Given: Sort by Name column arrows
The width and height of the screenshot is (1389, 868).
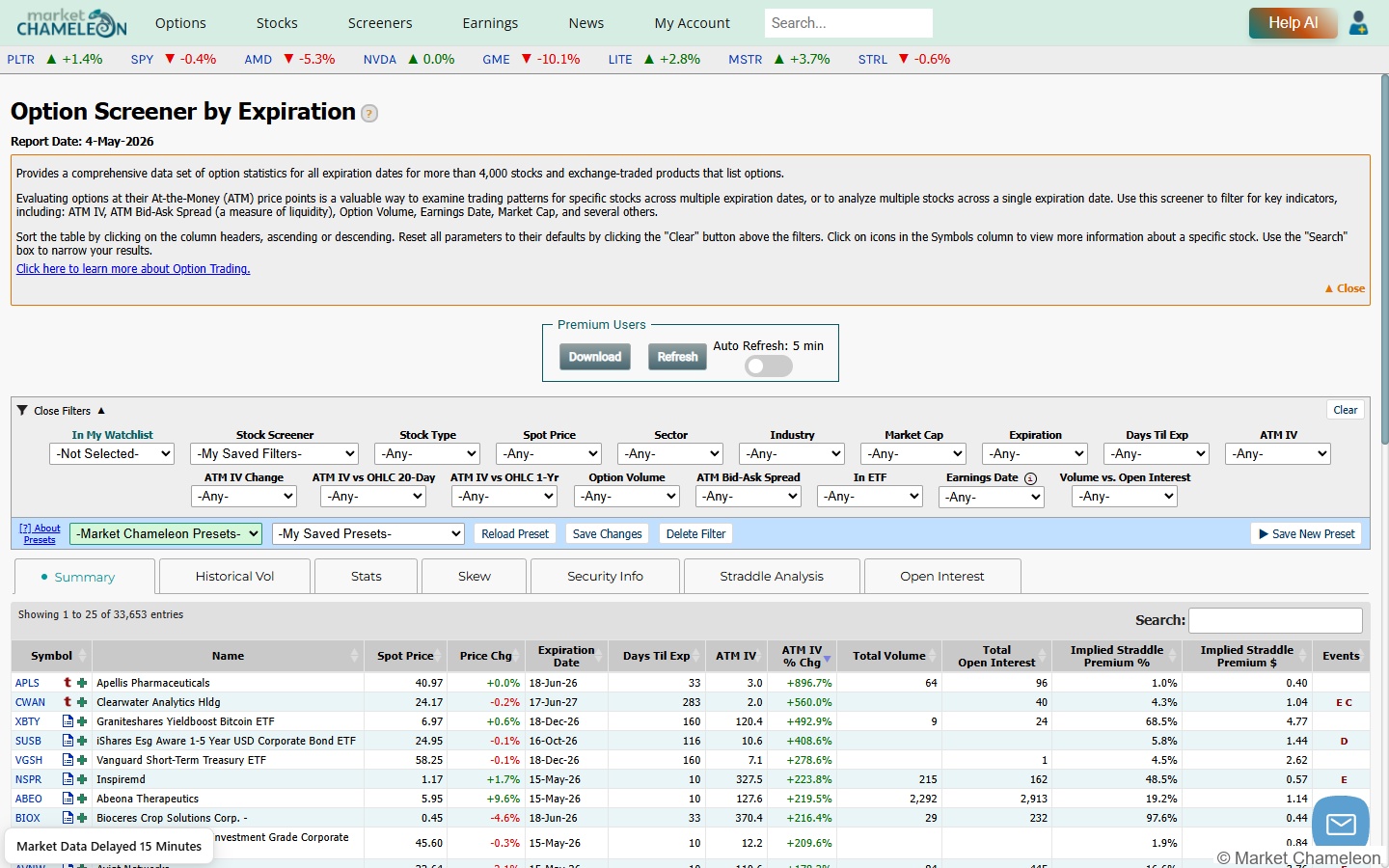Looking at the screenshot, I should (354, 656).
